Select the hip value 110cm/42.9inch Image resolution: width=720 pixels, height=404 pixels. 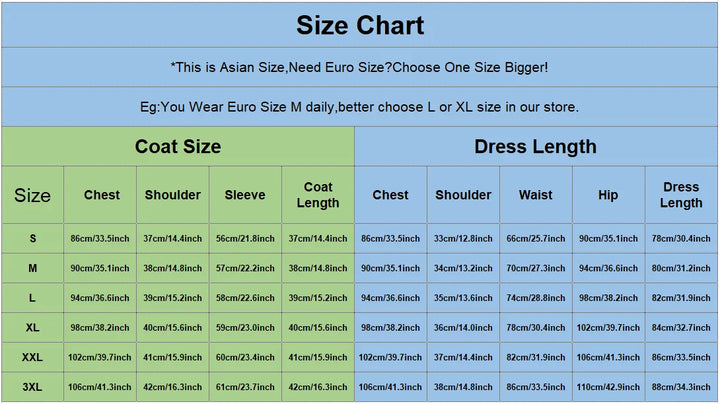click(608, 387)
